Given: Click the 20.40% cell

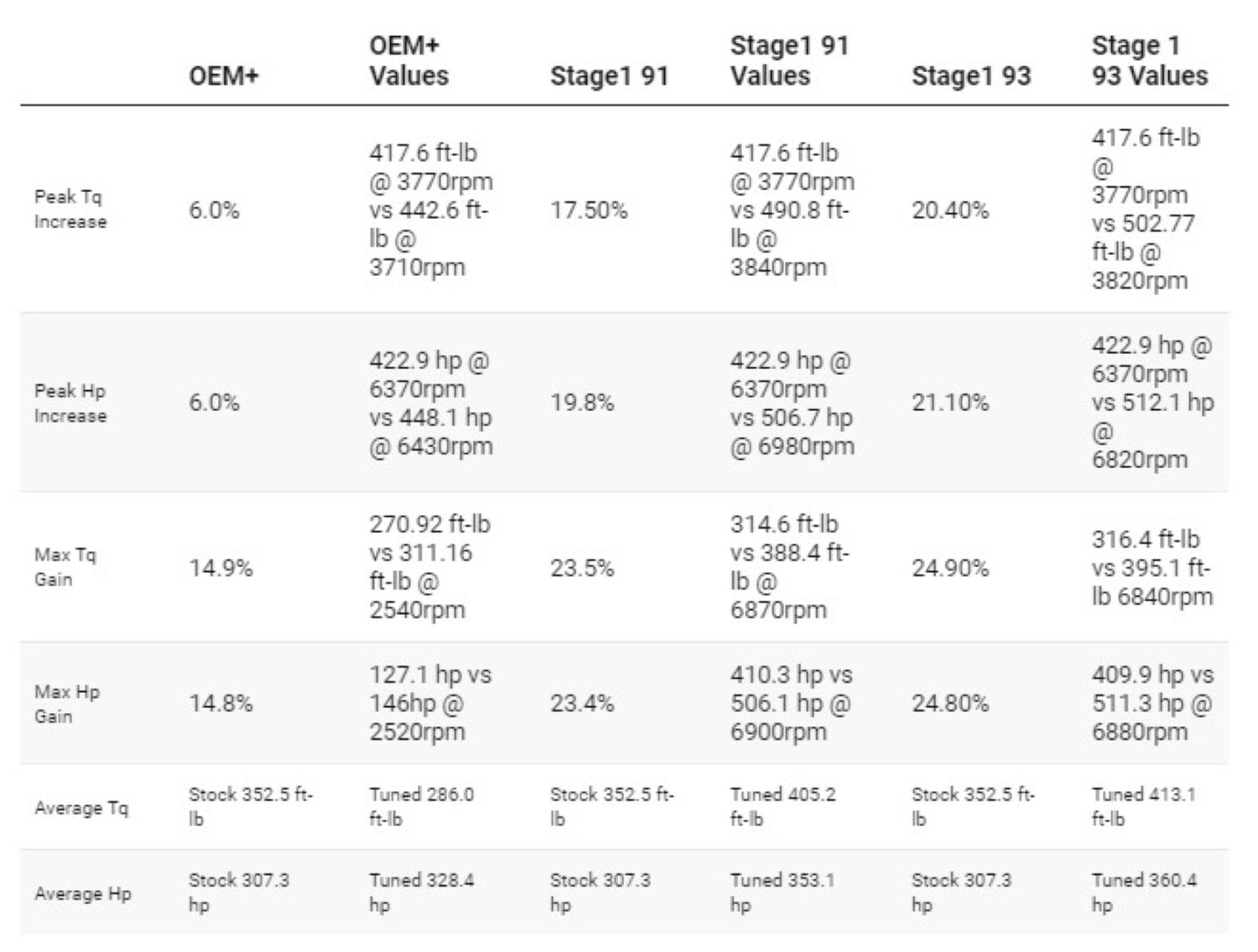Looking at the screenshot, I should pyautogui.click(x=950, y=210).
